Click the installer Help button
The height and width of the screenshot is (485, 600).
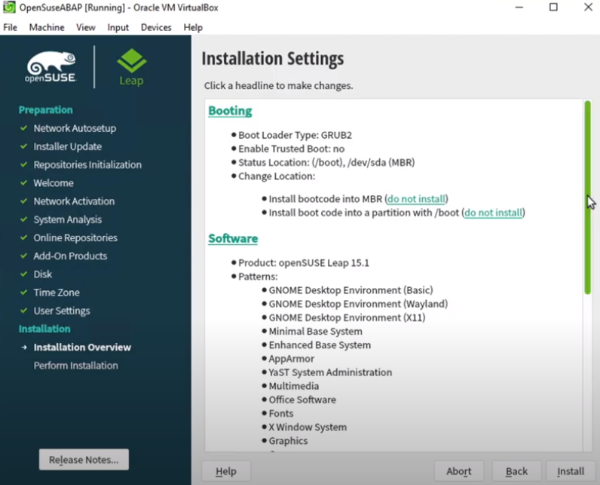point(226,471)
